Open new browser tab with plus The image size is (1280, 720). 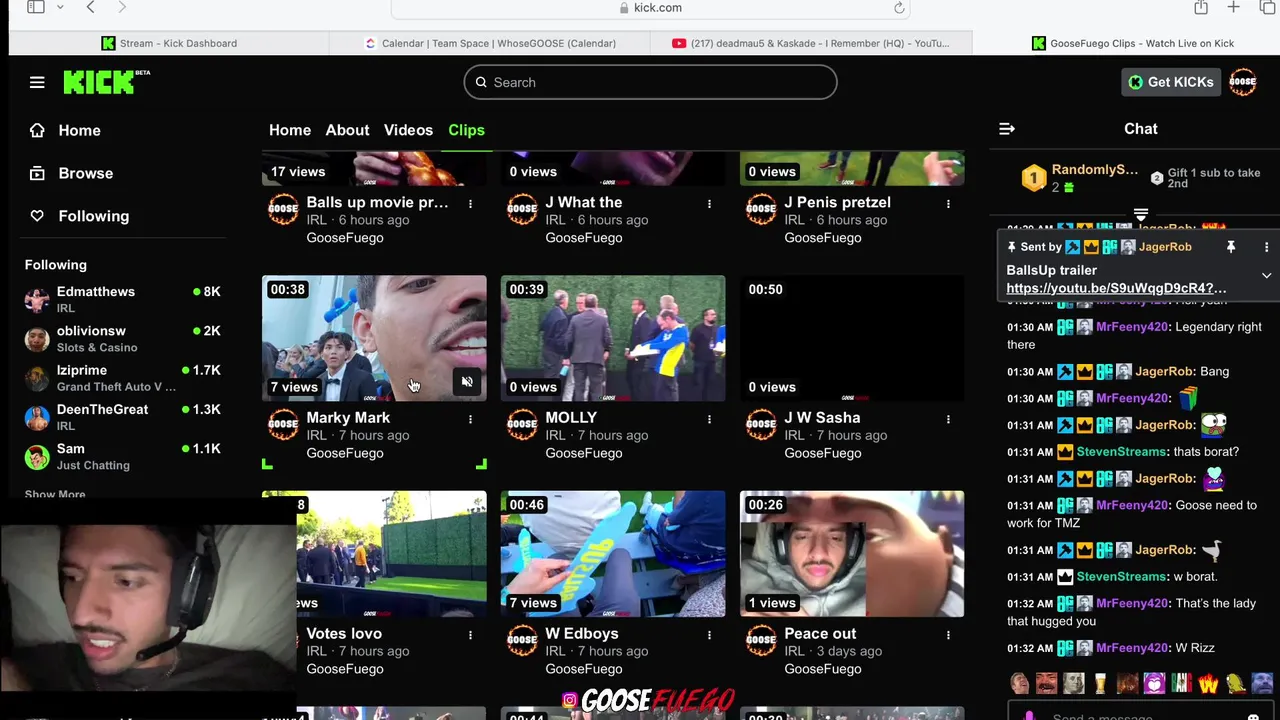(1234, 8)
